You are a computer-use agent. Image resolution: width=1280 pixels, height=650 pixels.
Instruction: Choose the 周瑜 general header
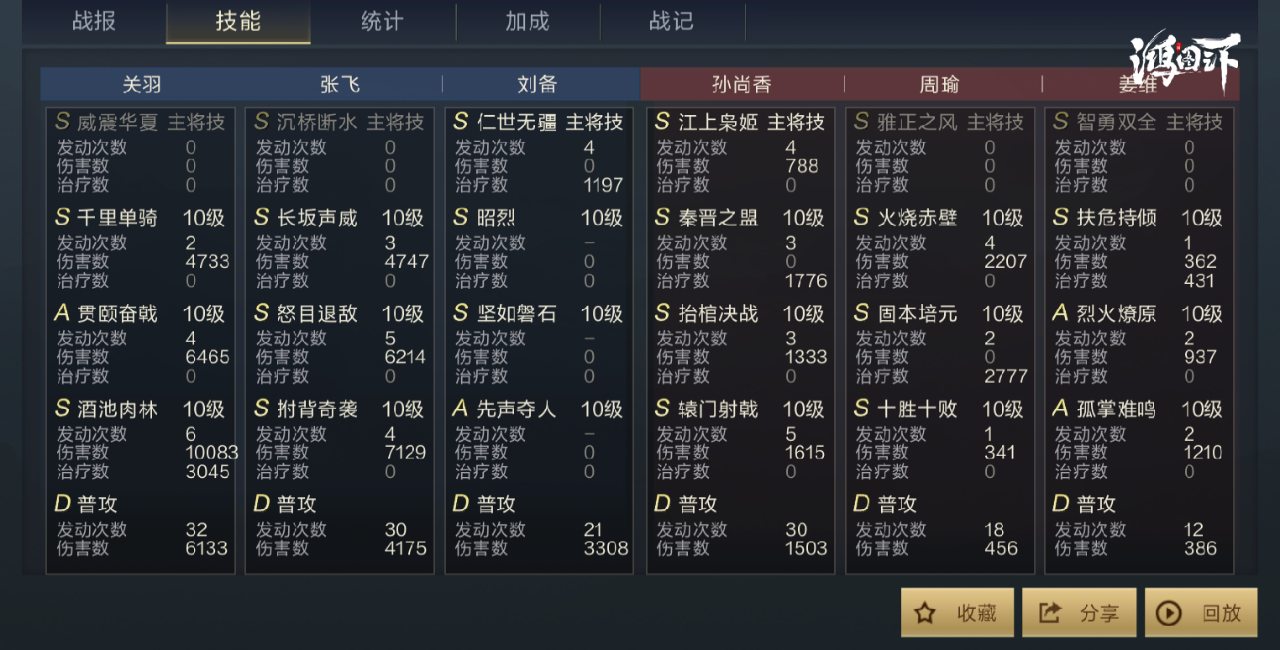pos(940,84)
